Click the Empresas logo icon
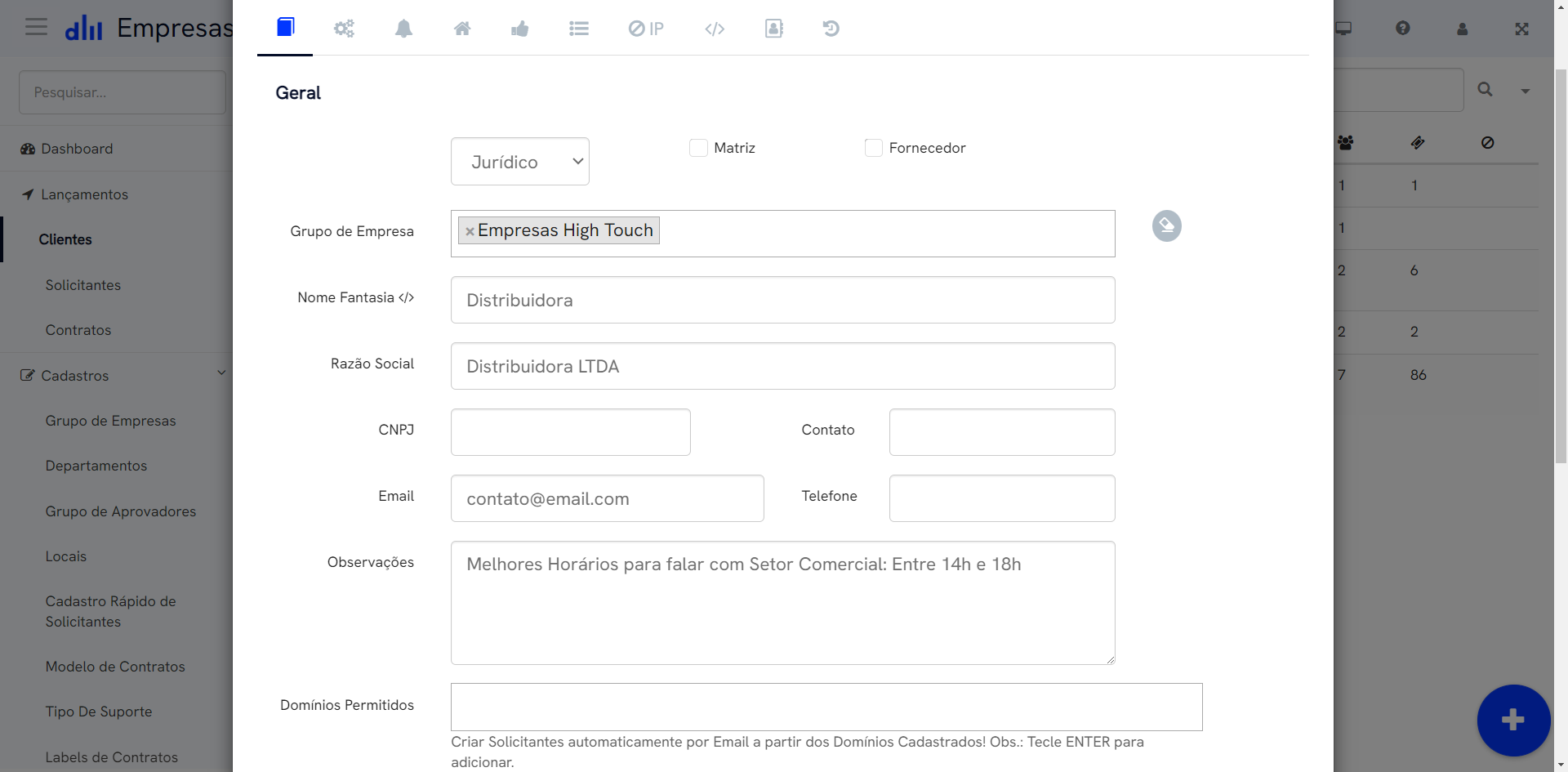The image size is (1568, 772). coord(83,28)
